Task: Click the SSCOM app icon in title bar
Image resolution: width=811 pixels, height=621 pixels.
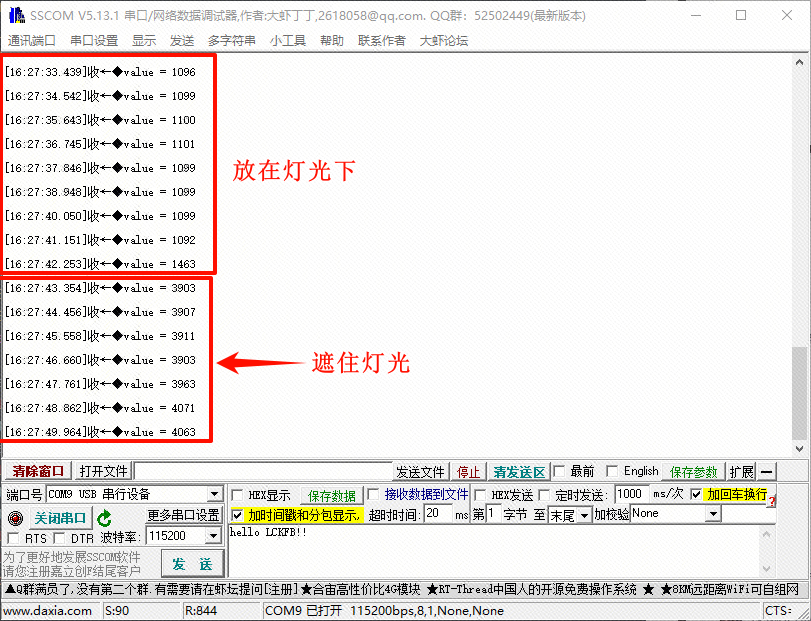Action: (x=15, y=15)
